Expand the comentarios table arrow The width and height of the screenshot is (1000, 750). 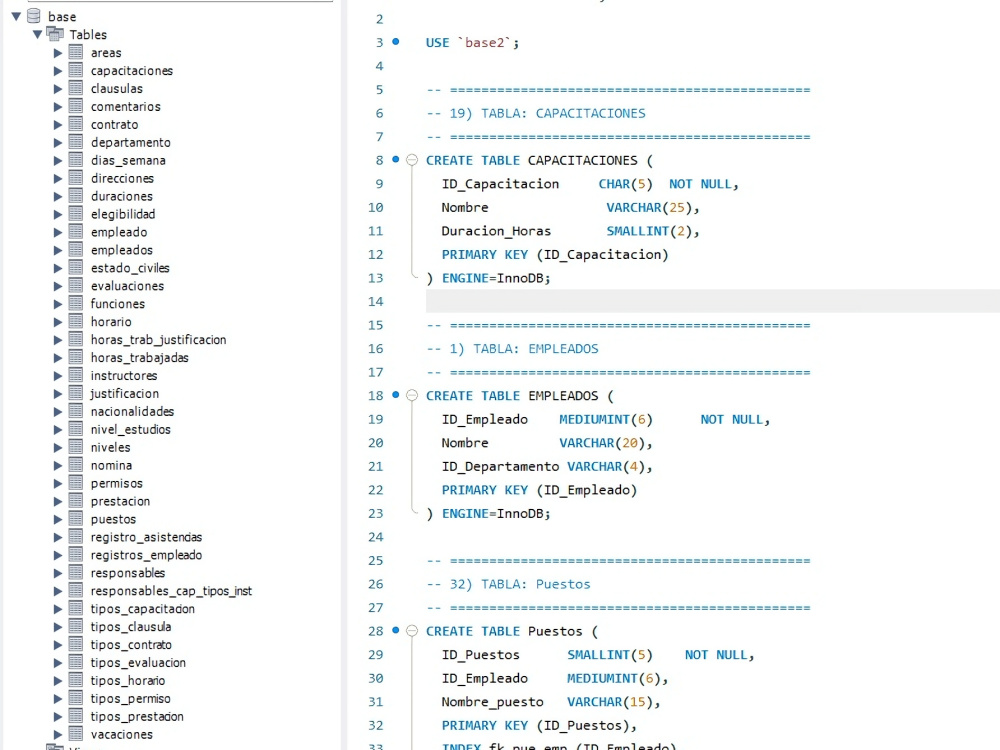[x=58, y=107]
